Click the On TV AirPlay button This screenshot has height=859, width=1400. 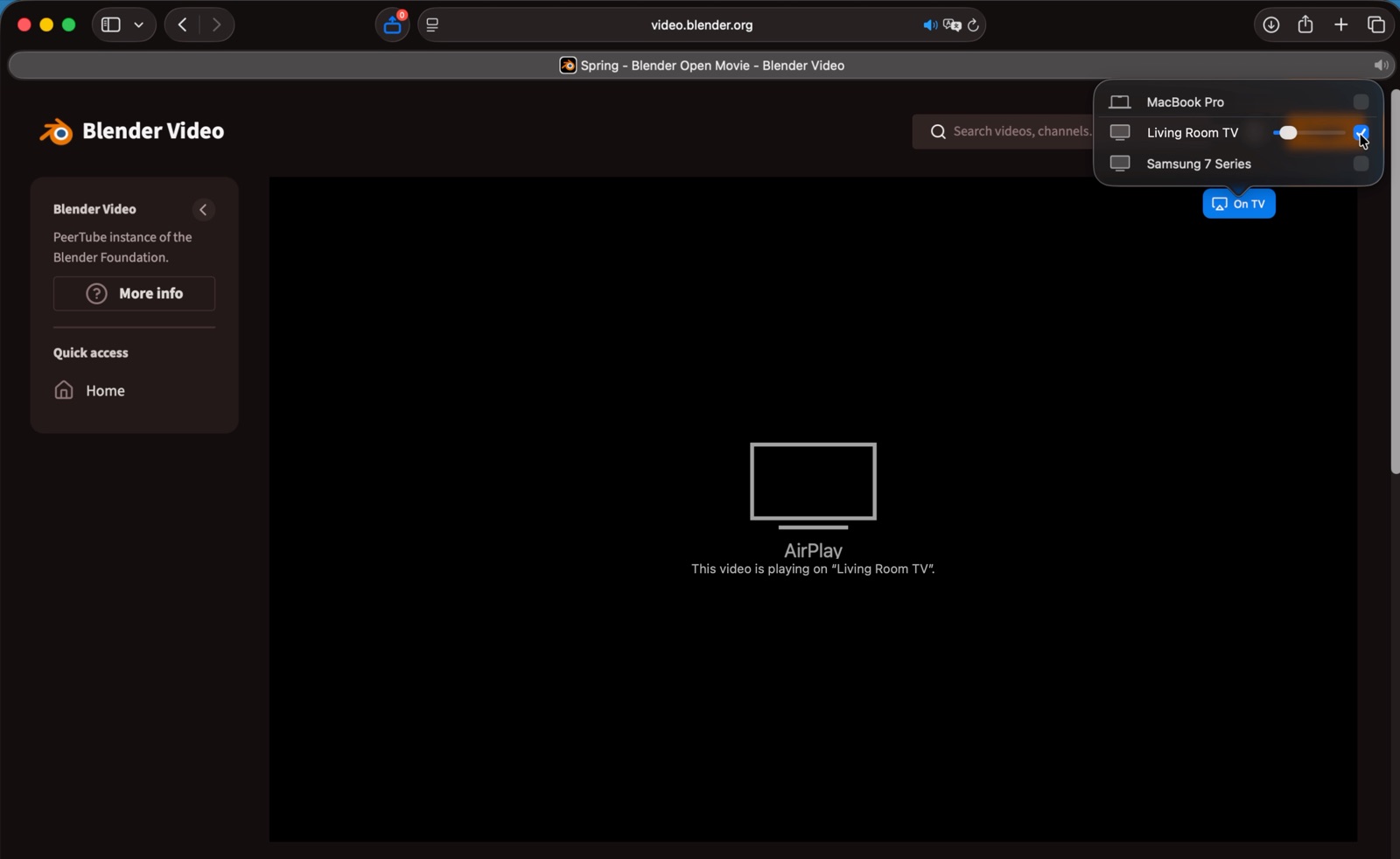1239,204
